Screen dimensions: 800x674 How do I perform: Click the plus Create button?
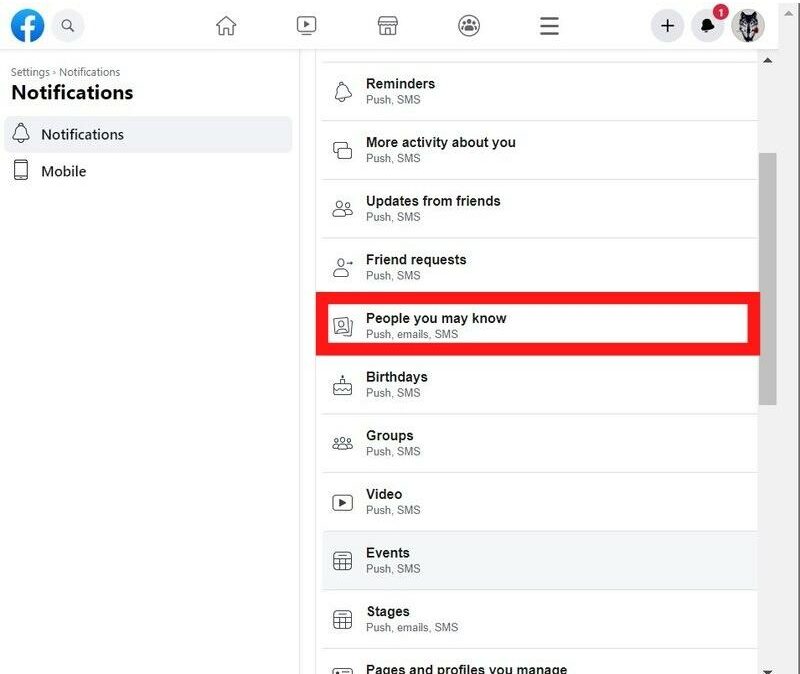[667, 26]
